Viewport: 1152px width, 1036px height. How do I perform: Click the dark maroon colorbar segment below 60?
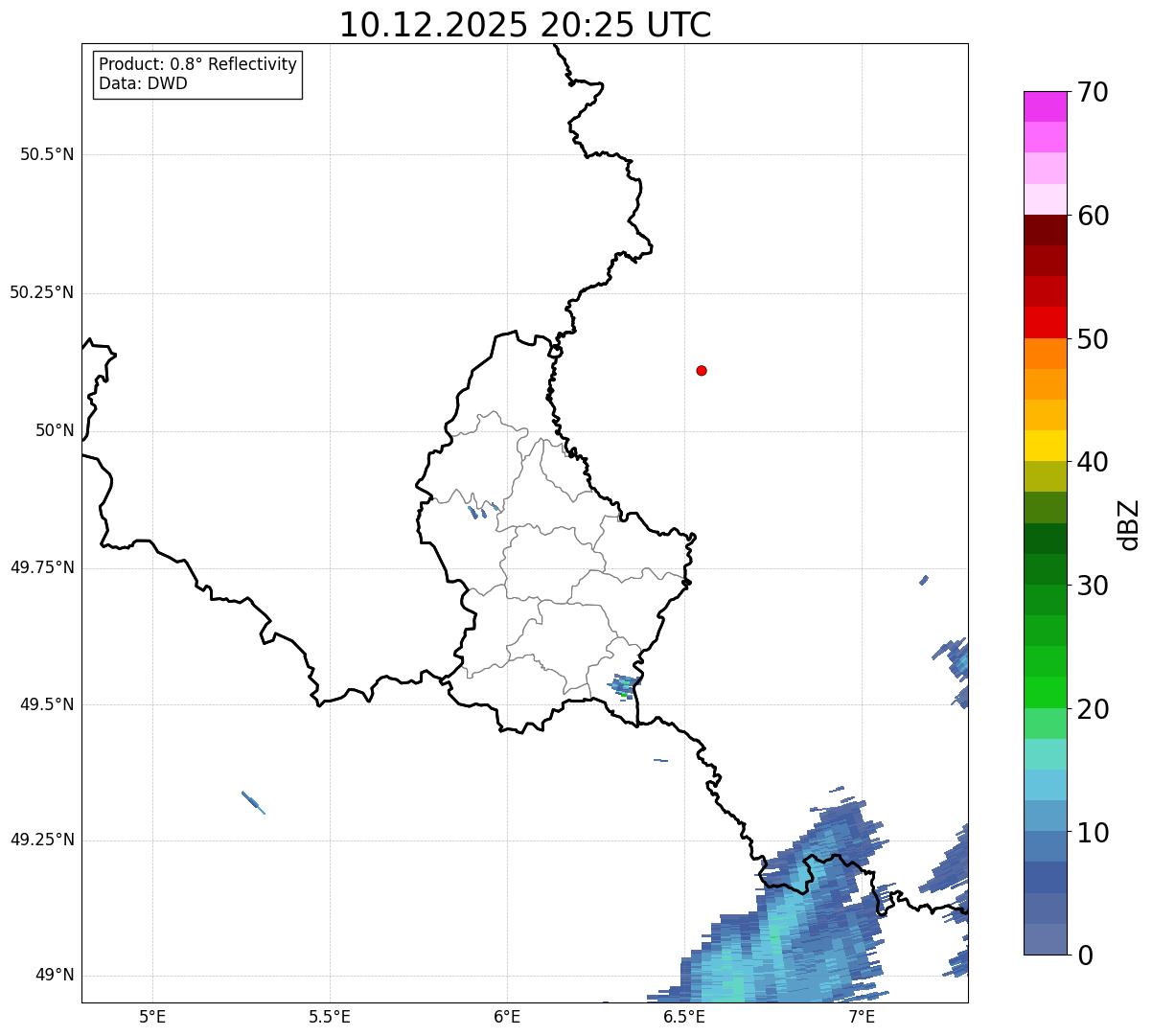pyautogui.click(x=1045, y=230)
